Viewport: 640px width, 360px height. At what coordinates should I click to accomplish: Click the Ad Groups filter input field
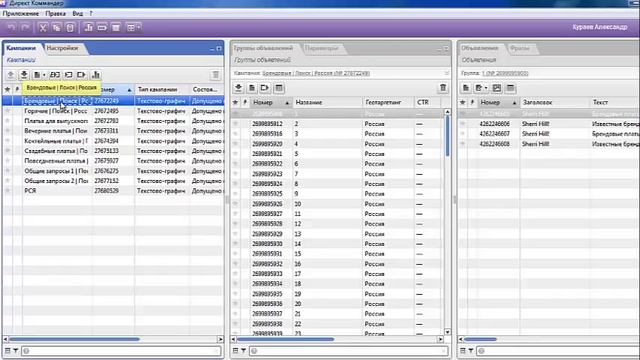click(349, 351)
